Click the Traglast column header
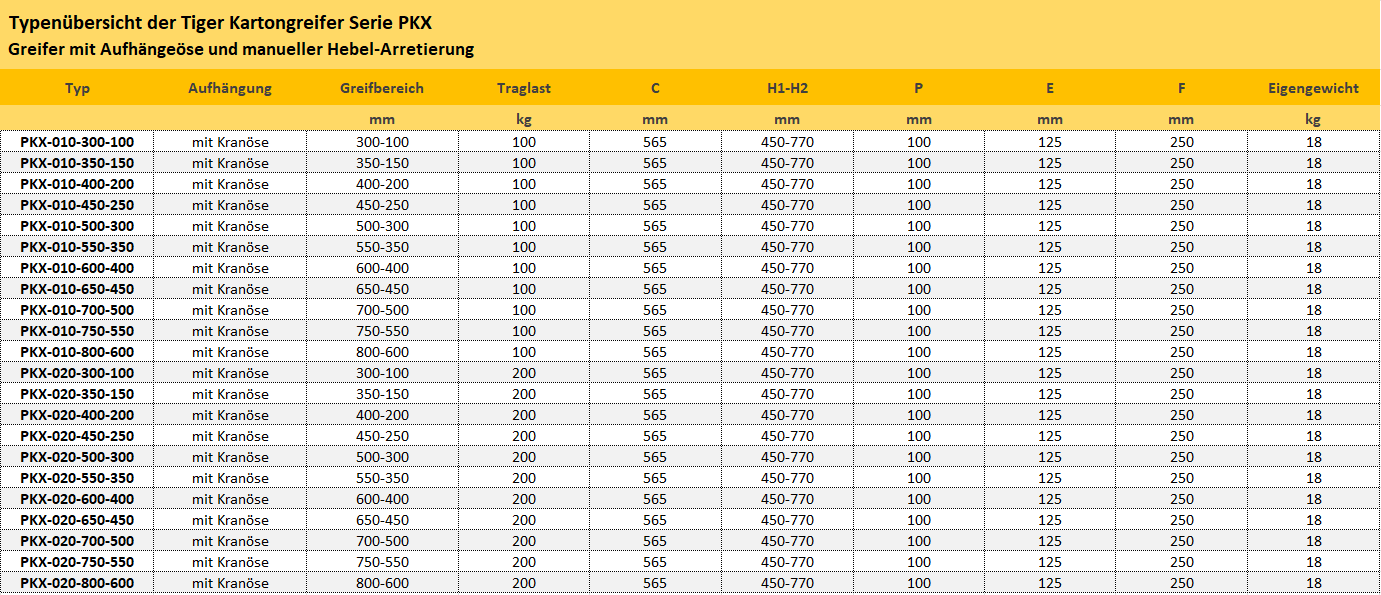Viewport: 1381px width, 595px height. click(524, 88)
